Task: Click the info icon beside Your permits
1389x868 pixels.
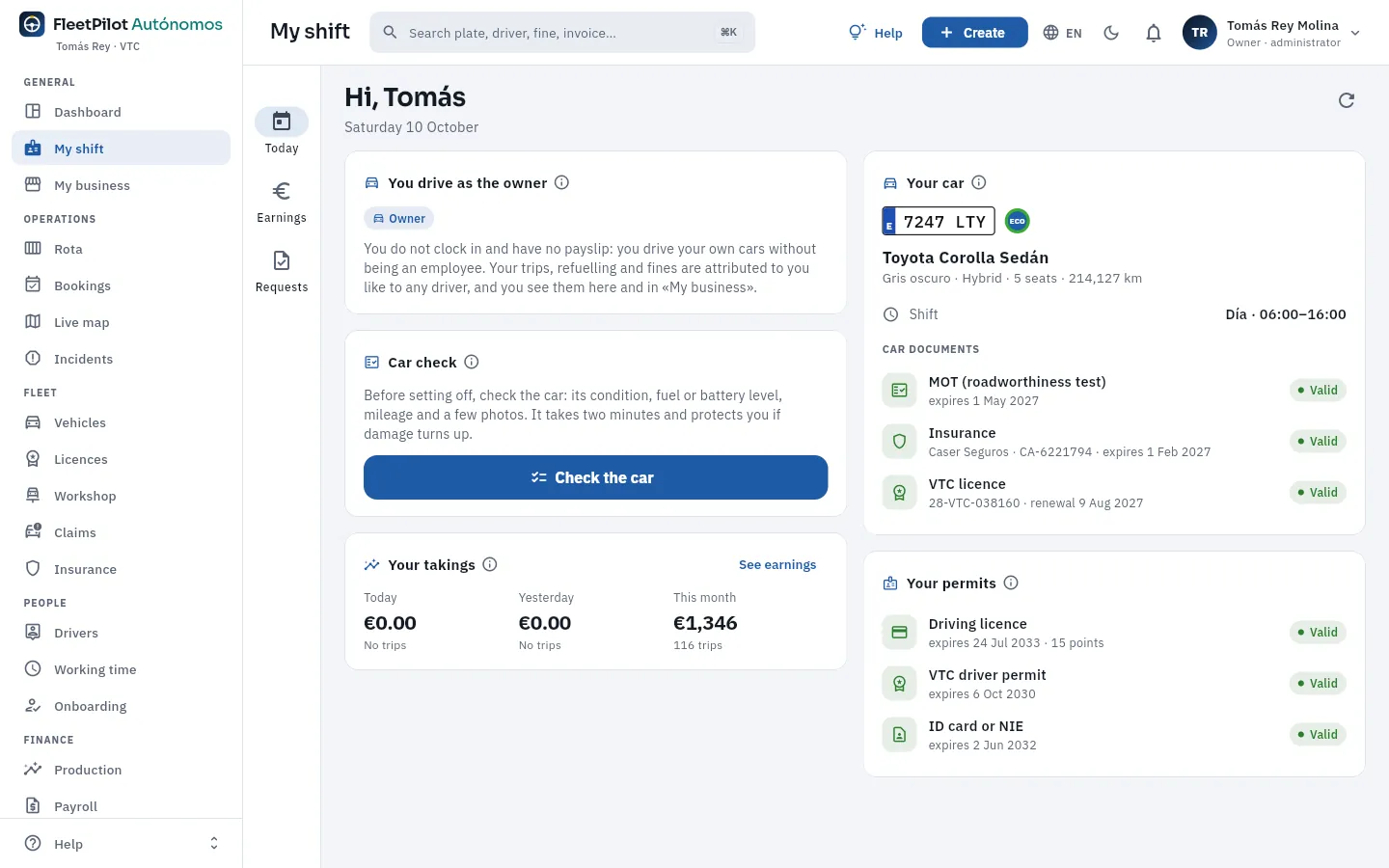Action: click(1011, 583)
